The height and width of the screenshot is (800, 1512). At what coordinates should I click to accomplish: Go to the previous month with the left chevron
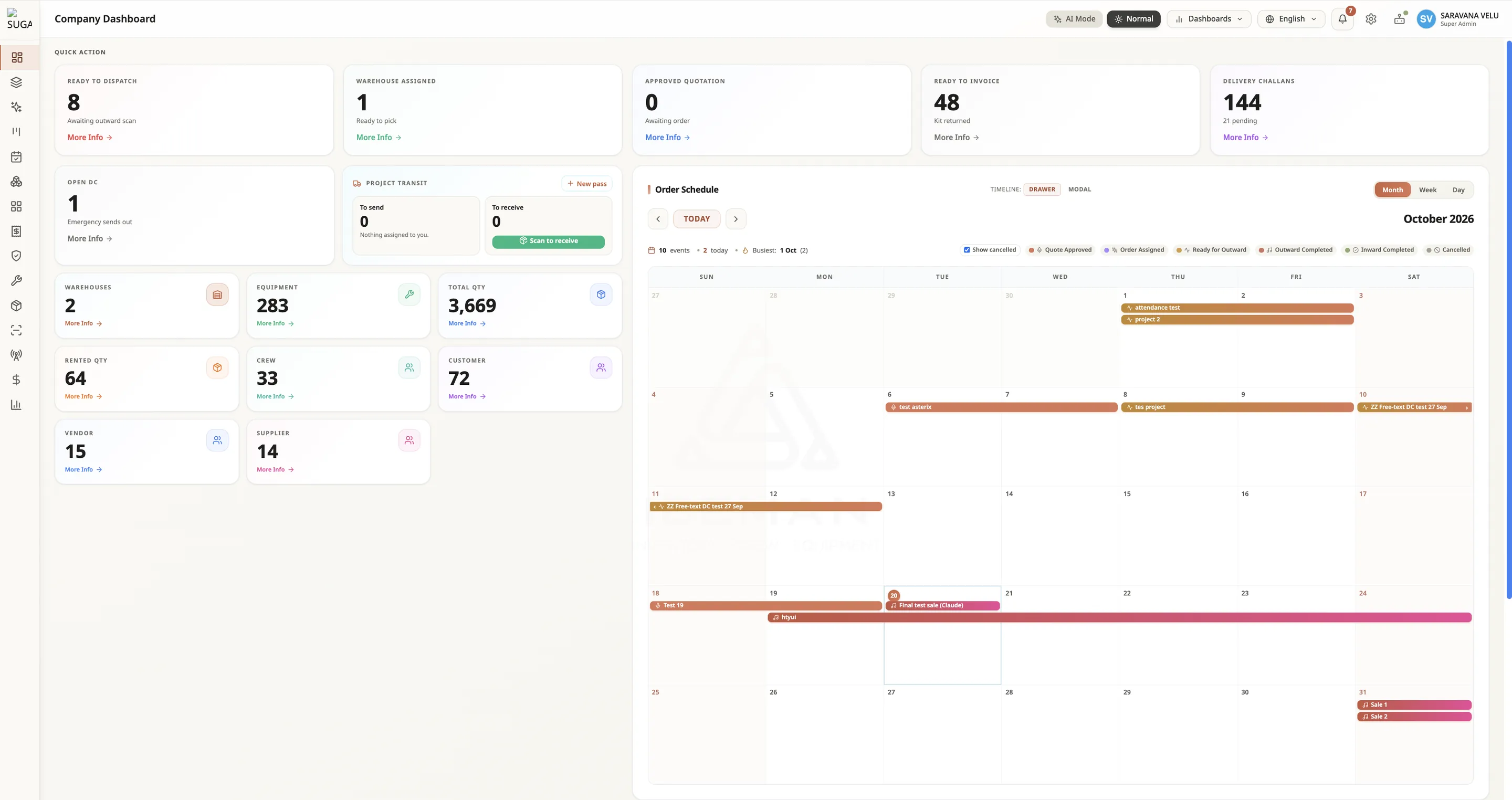click(x=658, y=219)
